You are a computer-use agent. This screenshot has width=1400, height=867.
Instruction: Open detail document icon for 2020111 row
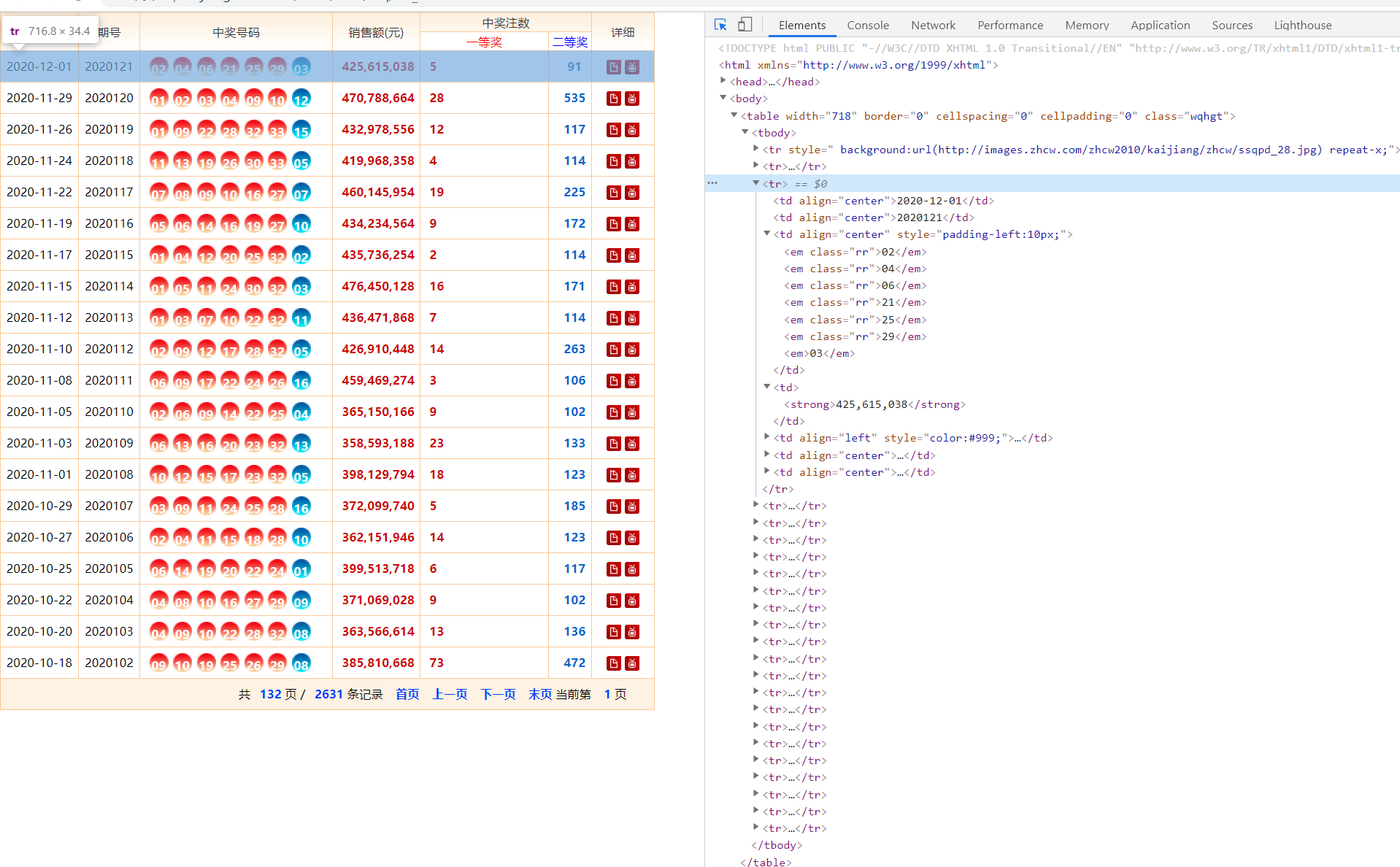(614, 381)
